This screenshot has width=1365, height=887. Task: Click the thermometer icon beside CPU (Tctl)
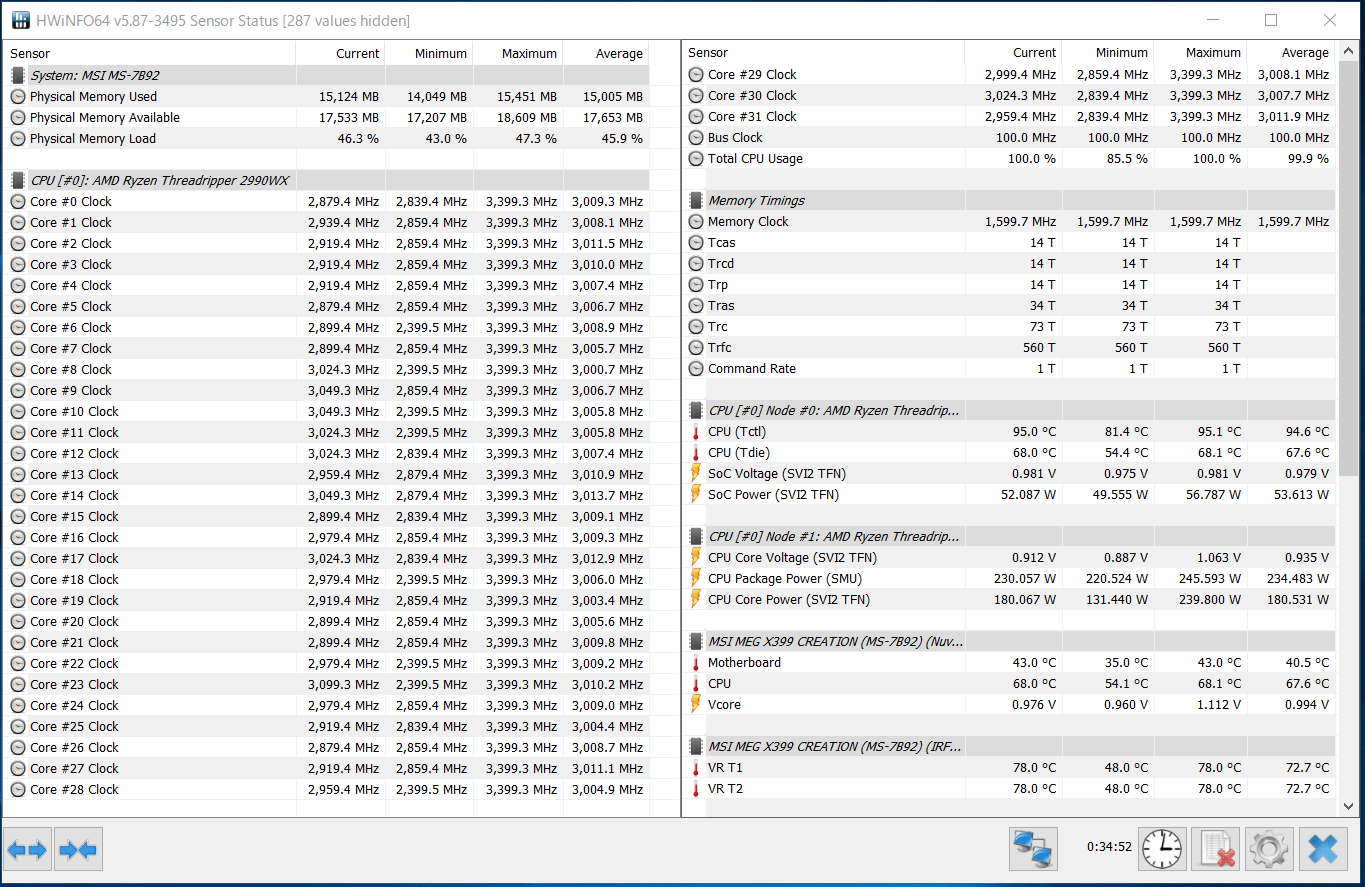coord(696,432)
